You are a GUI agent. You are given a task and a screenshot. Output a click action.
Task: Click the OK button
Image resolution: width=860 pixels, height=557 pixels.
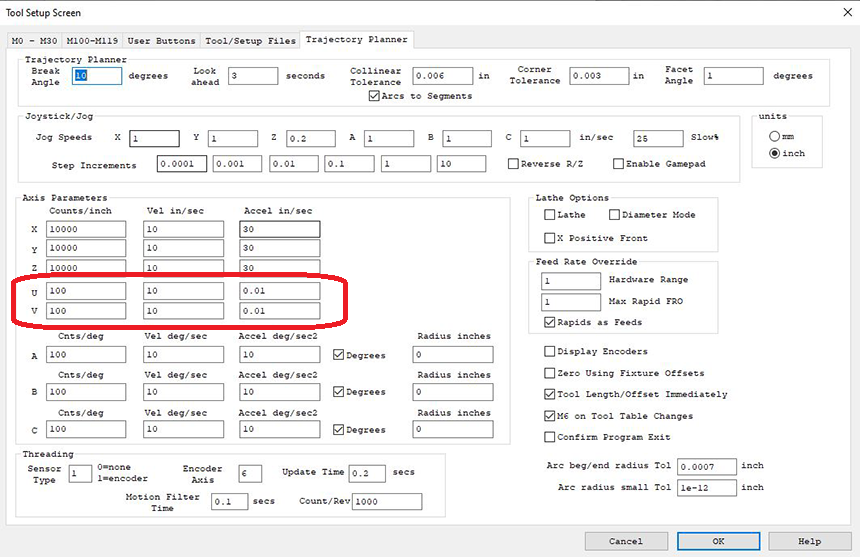click(x=717, y=541)
